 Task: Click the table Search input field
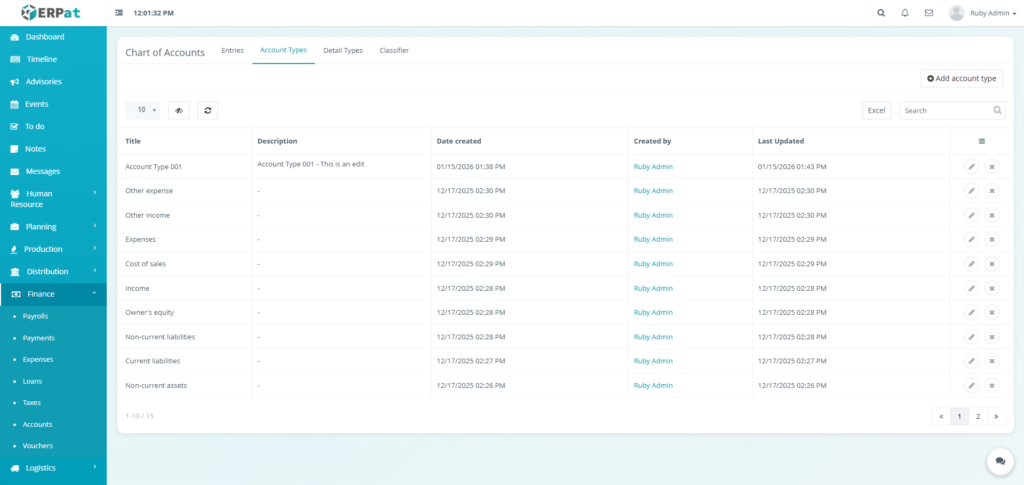tap(945, 110)
